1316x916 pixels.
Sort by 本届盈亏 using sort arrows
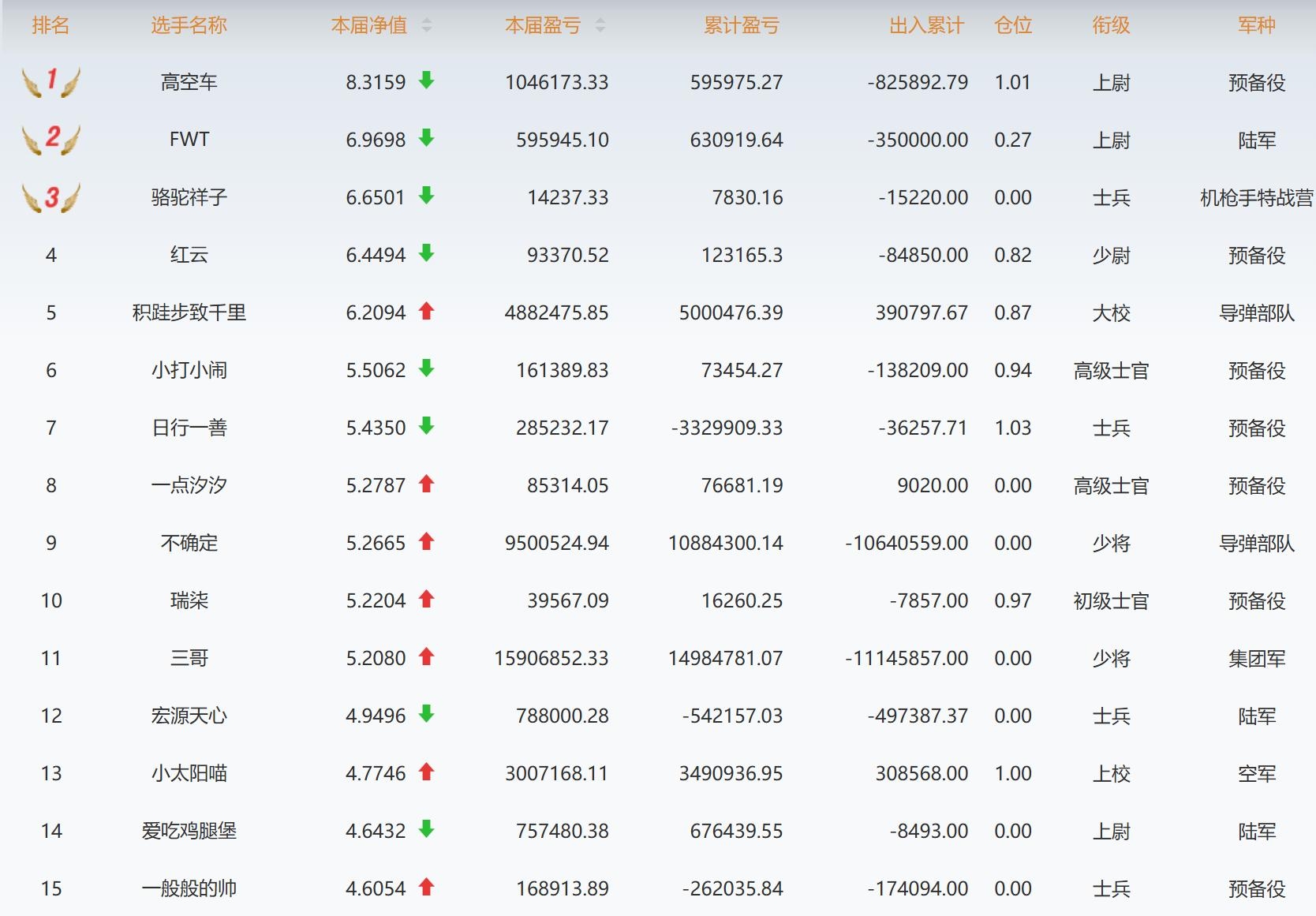tap(600, 26)
